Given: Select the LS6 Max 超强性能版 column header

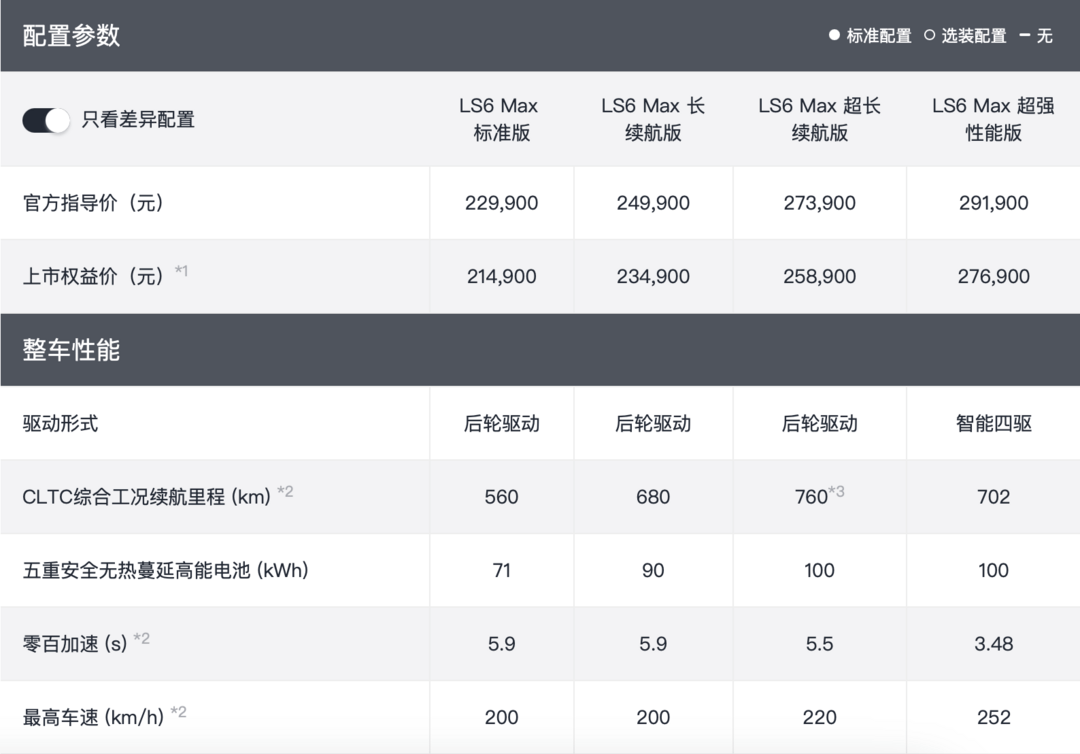Looking at the screenshot, I should (x=993, y=119).
